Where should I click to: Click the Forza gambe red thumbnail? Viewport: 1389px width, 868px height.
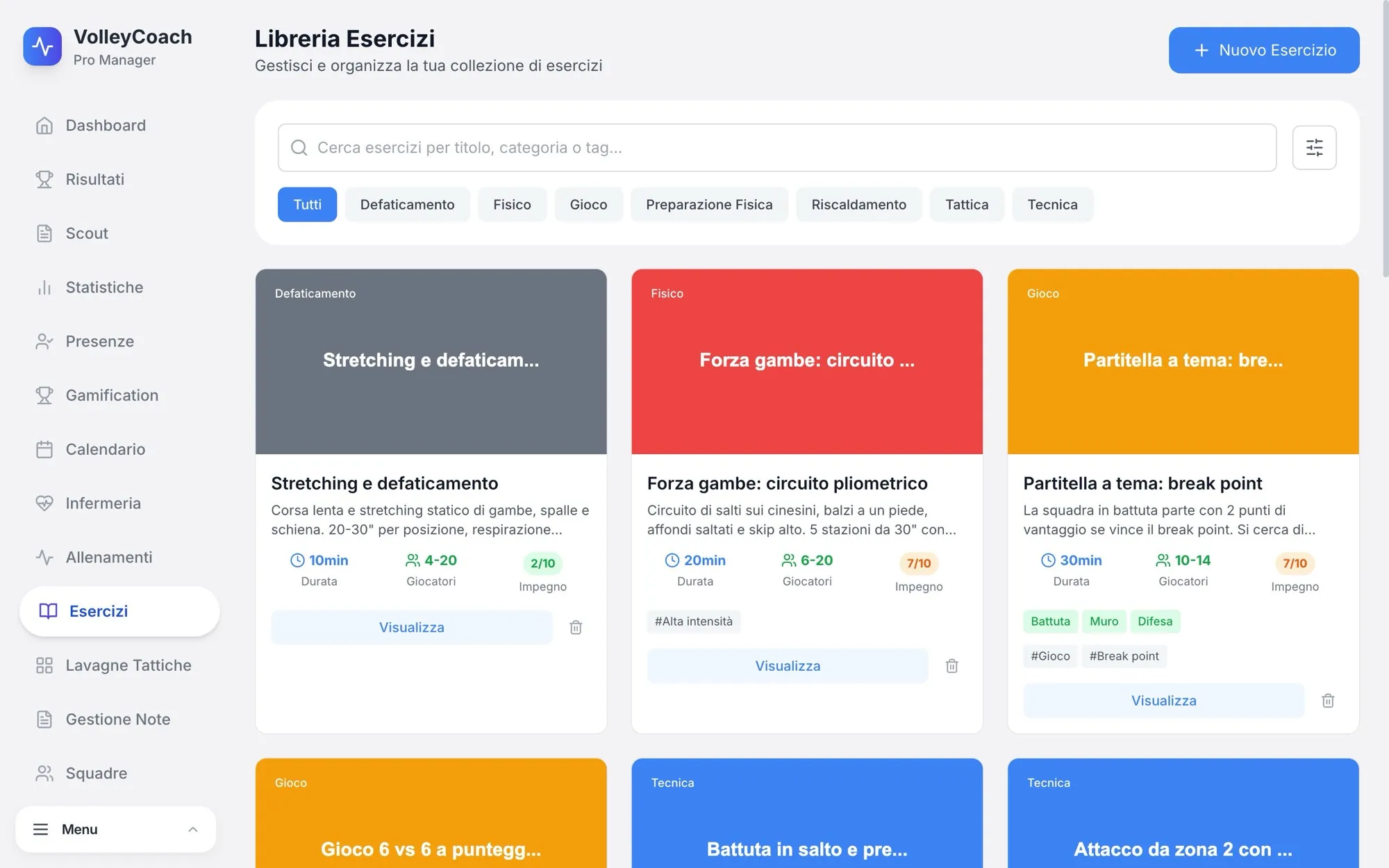pyautogui.click(x=807, y=362)
